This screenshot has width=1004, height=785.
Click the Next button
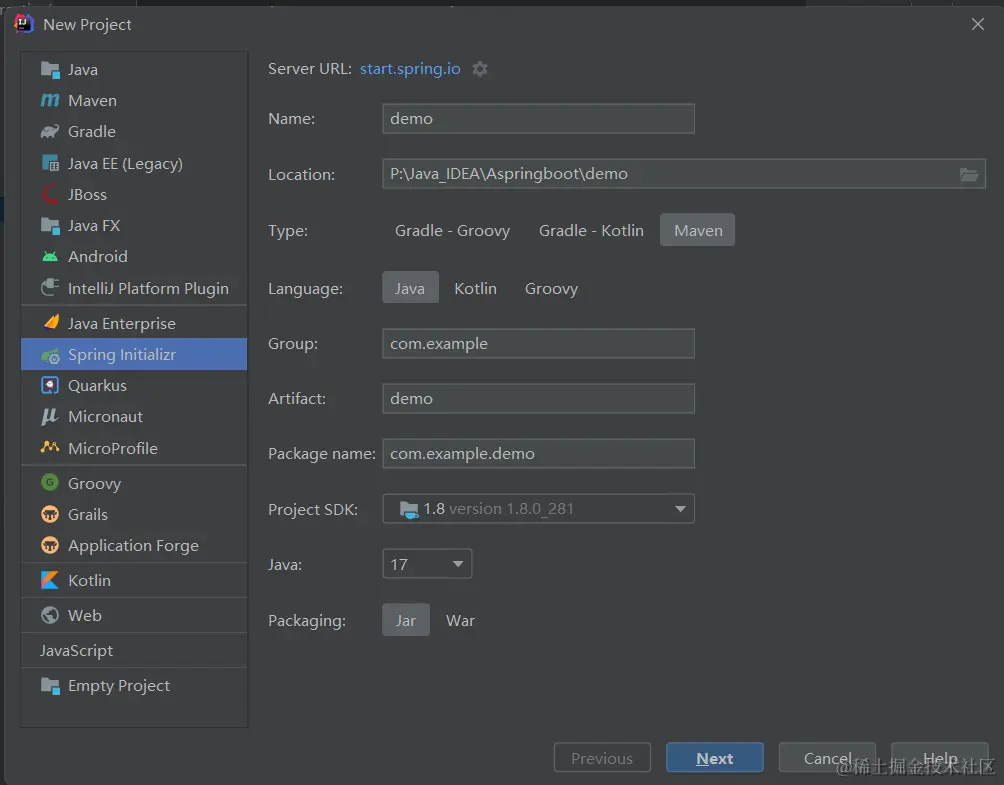(715, 757)
